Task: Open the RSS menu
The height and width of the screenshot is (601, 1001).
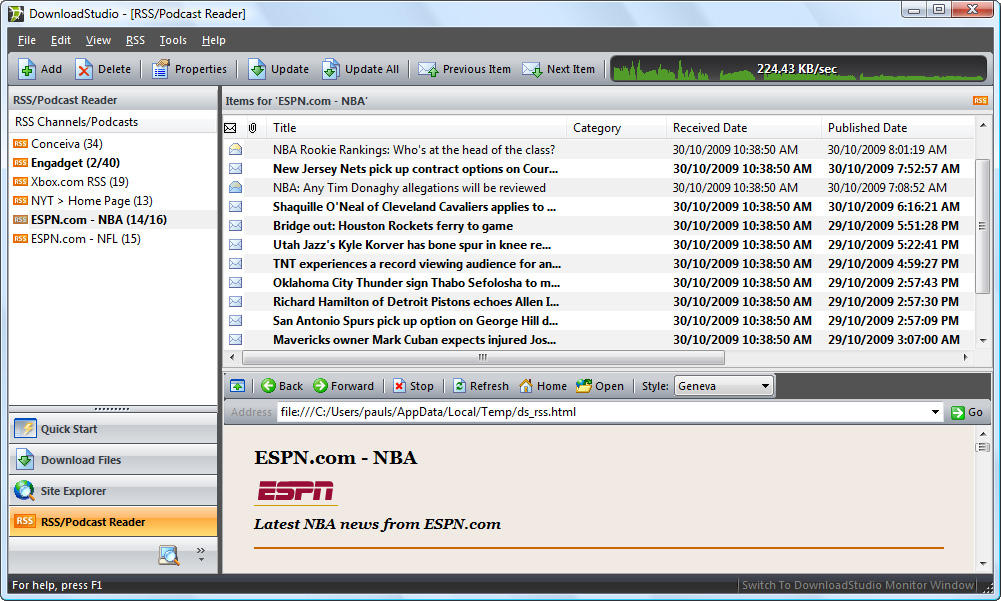Action: (135, 40)
